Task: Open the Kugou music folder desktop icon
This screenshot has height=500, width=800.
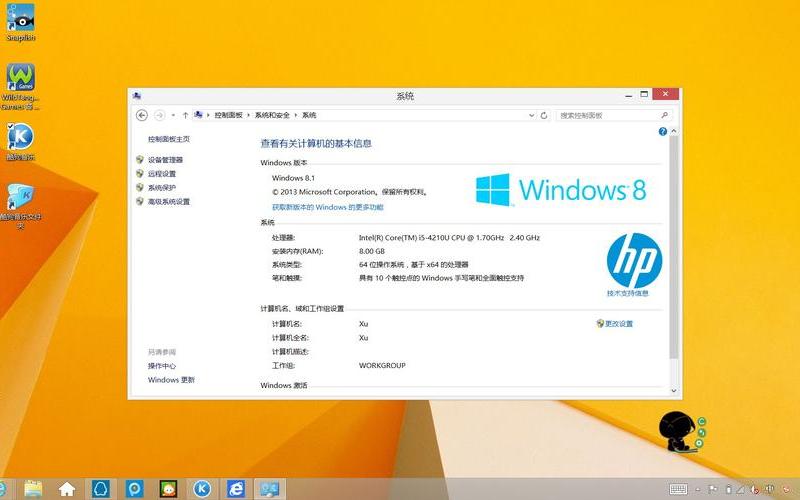Action: 20,206
